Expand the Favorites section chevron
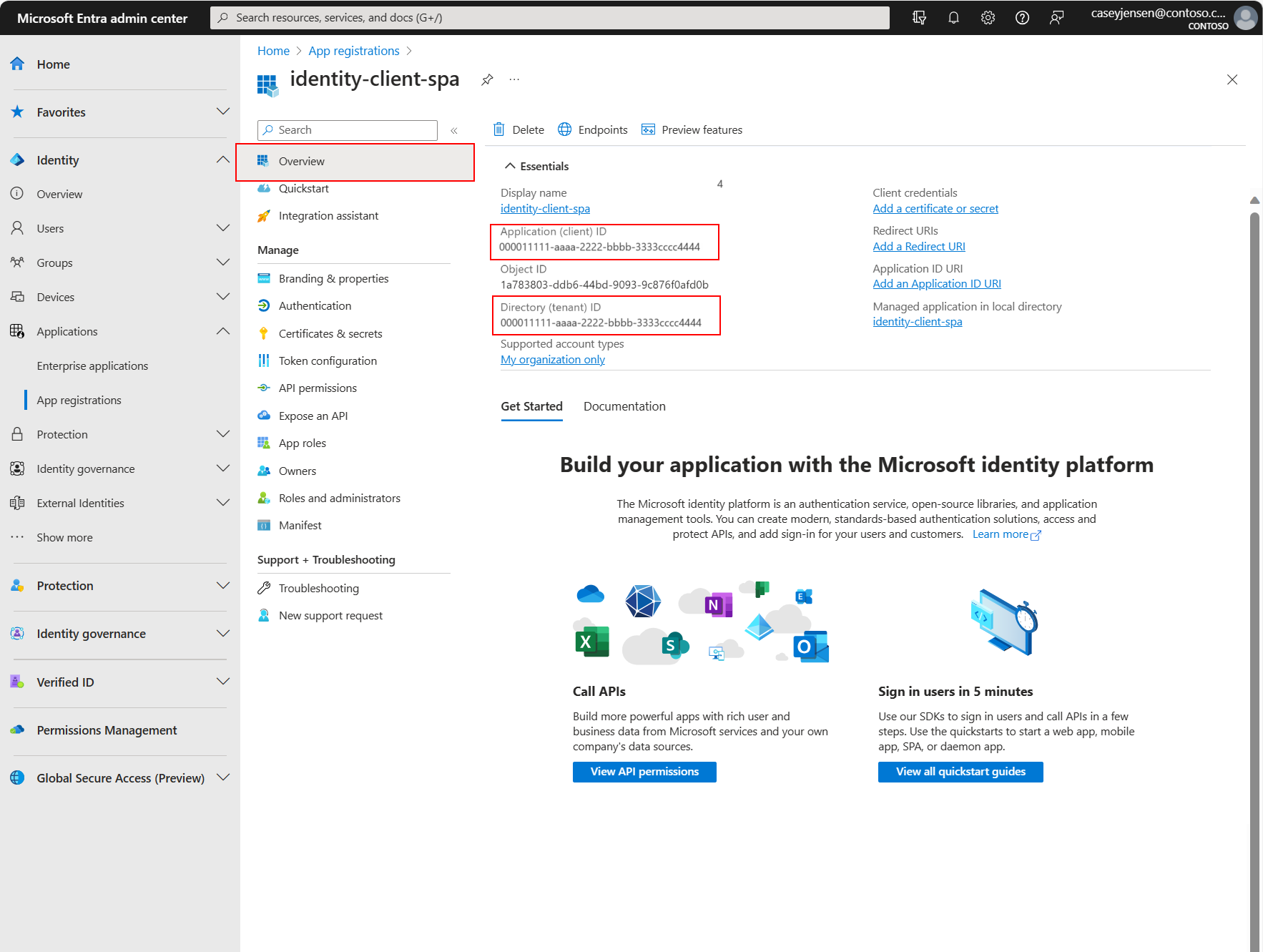Viewport: 1263px width, 952px height. point(223,112)
